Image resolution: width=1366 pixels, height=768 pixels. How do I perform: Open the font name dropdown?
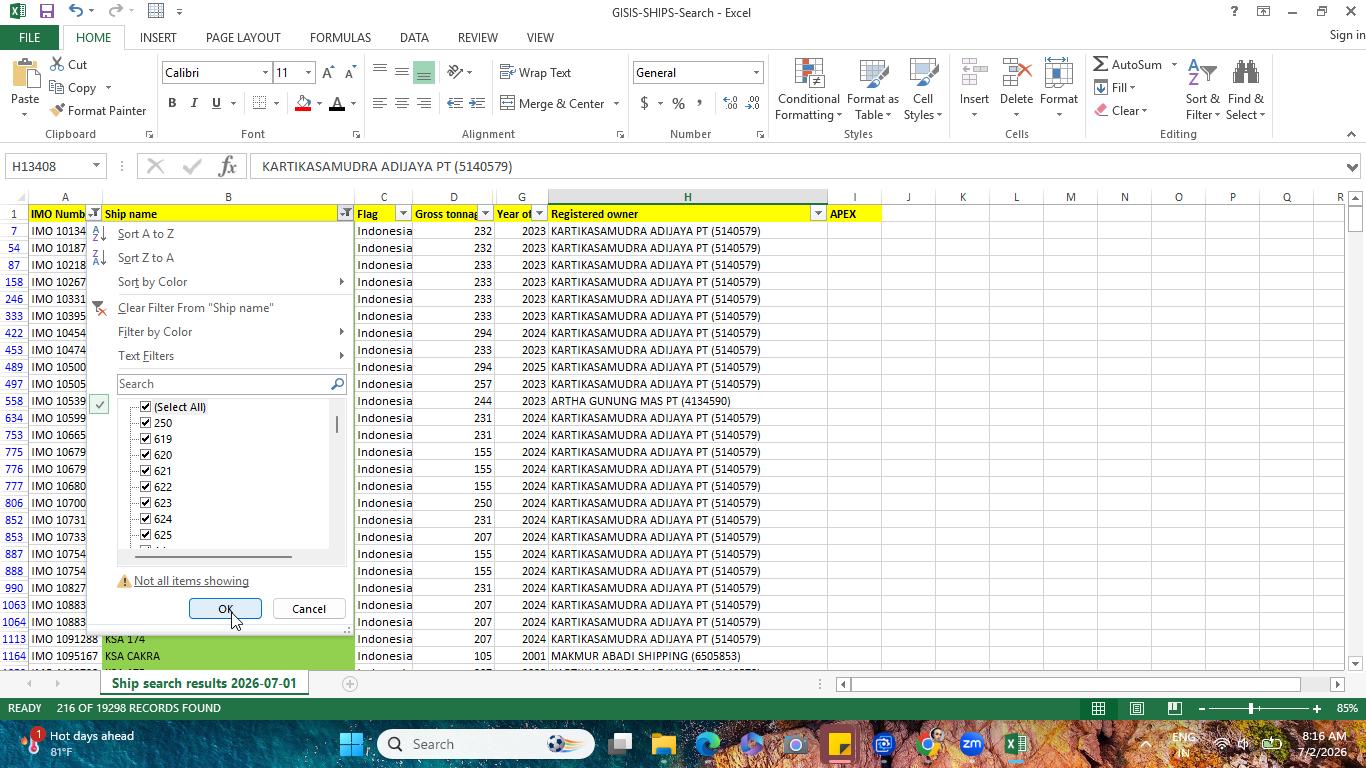coord(265,73)
